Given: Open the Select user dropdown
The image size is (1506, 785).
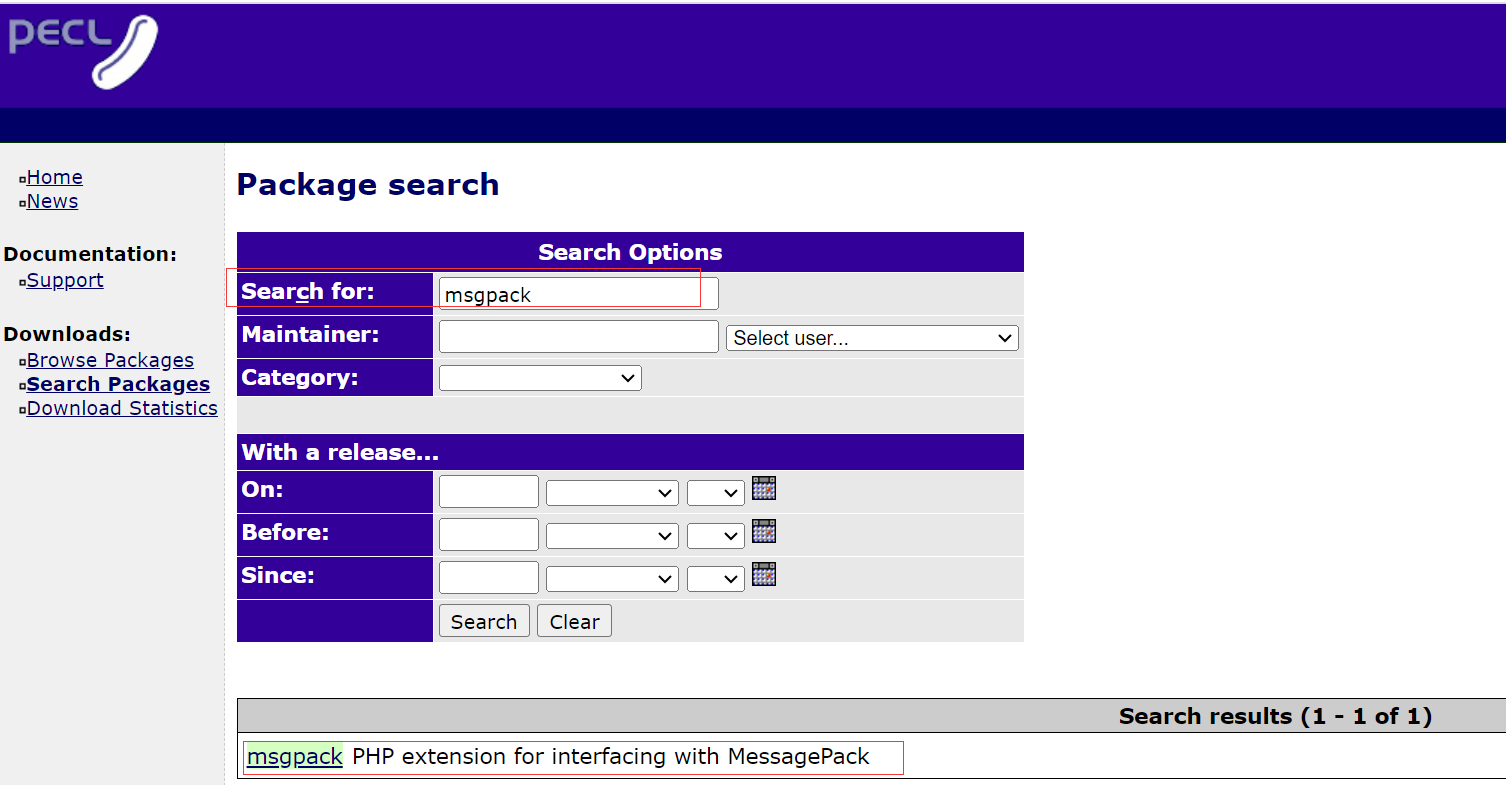Looking at the screenshot, I should coord(872,338).
